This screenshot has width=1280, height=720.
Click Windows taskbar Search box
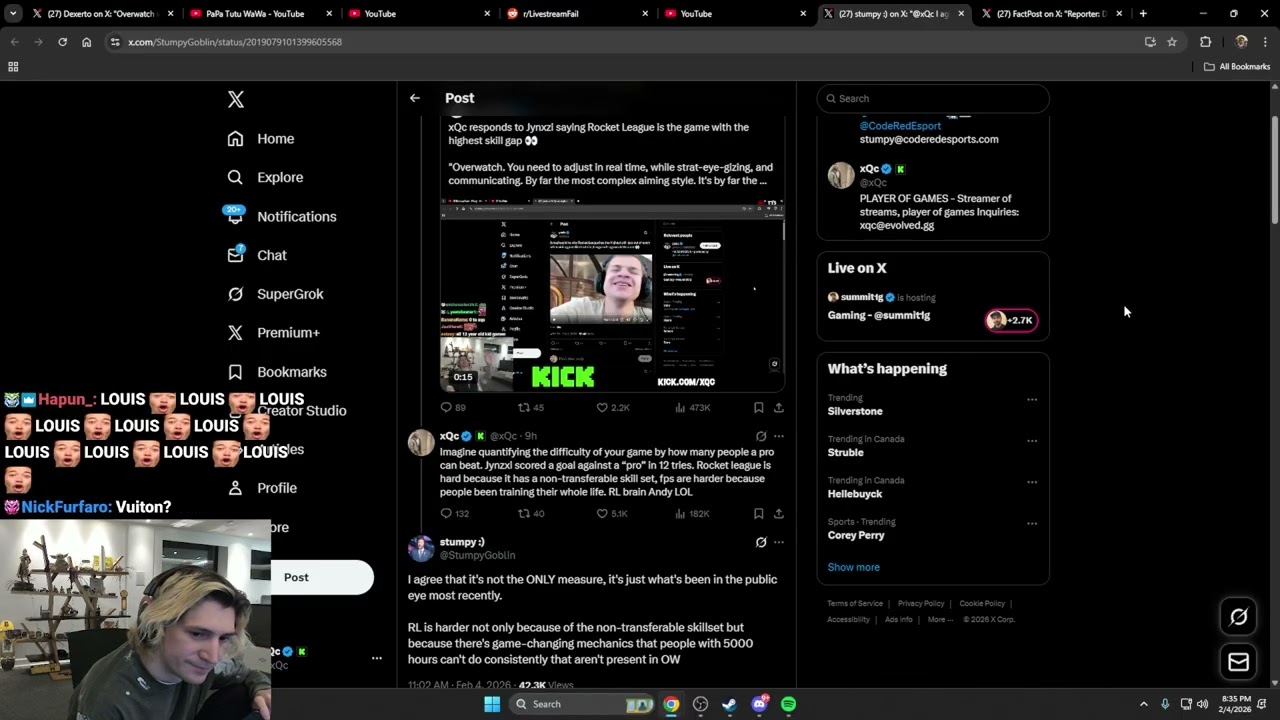[582, 704]
